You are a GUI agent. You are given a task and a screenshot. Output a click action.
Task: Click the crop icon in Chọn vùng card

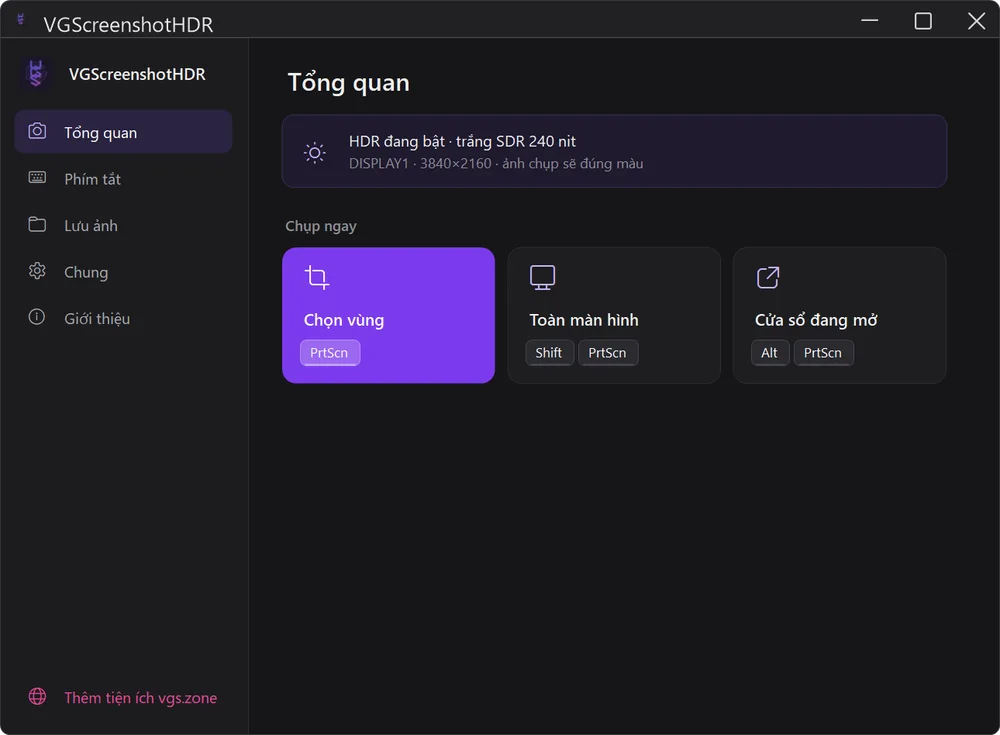tap(316, 278)
